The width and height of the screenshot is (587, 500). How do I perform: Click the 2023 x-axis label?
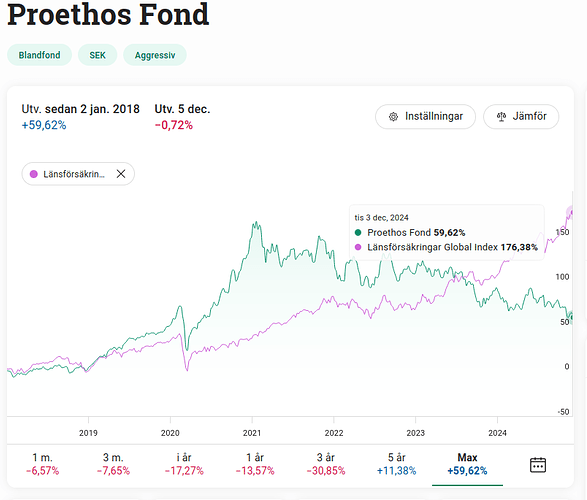point(416,433)
